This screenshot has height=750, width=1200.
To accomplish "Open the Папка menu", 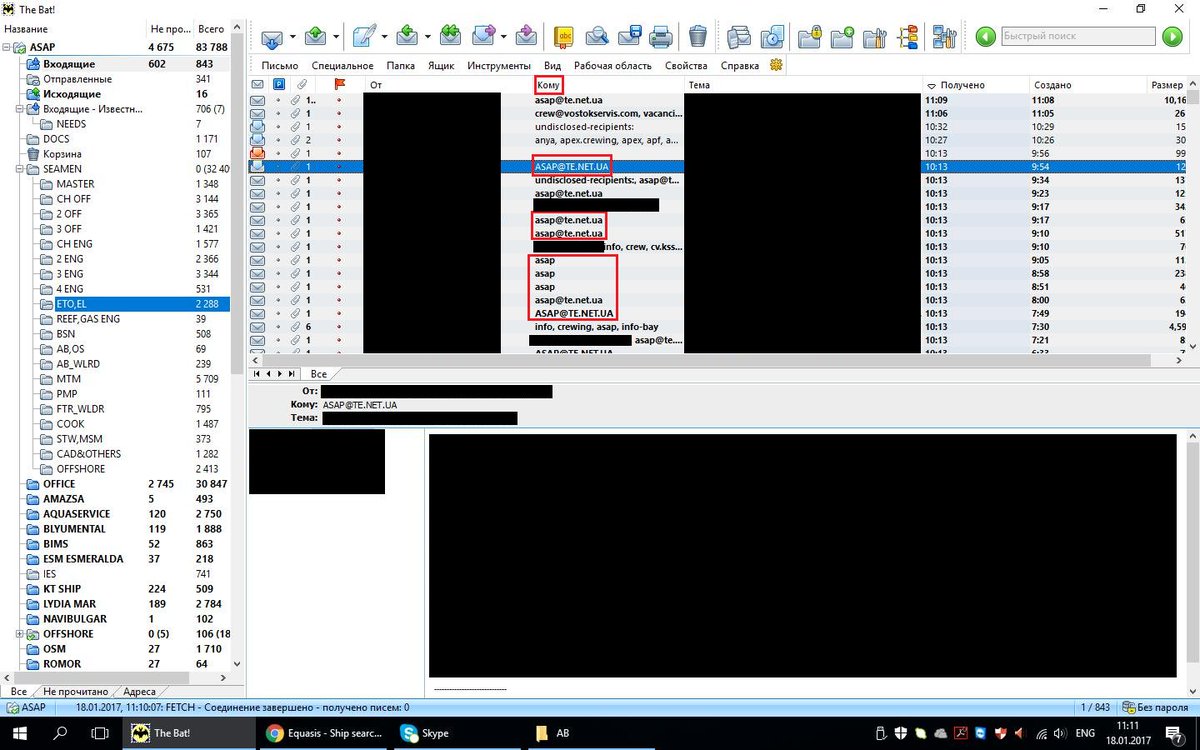I will coord(400,66).
